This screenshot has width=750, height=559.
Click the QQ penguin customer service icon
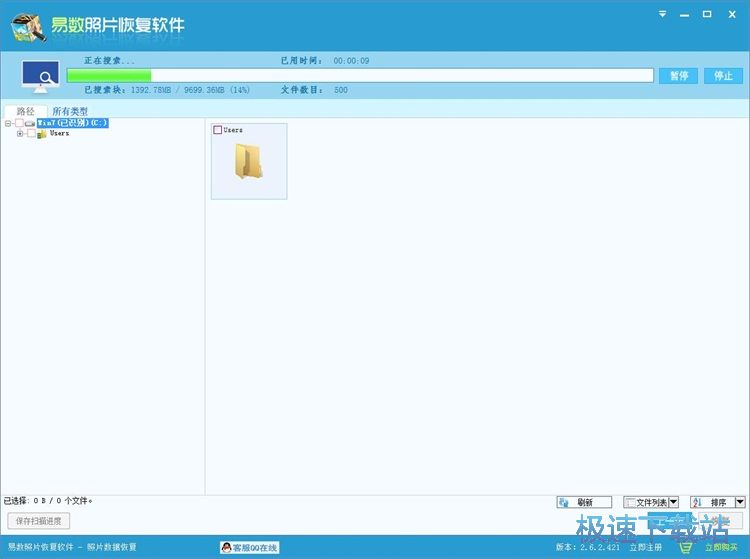click(x=226, y=547)
